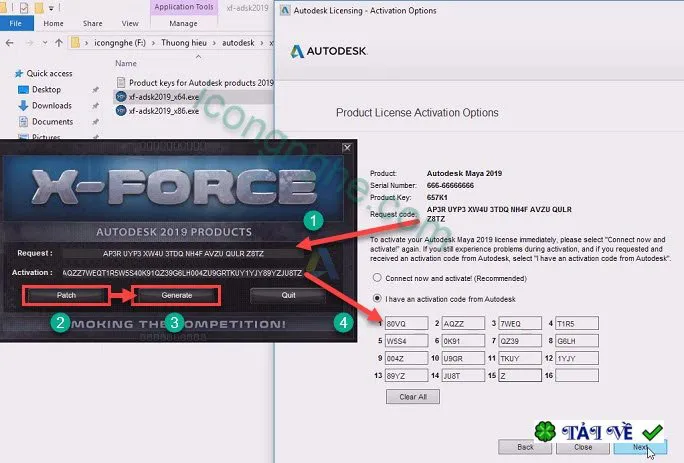Click the Autodesk logo in licensing window
The height and width of the screenshot is (463, 684).
(329, 51)
